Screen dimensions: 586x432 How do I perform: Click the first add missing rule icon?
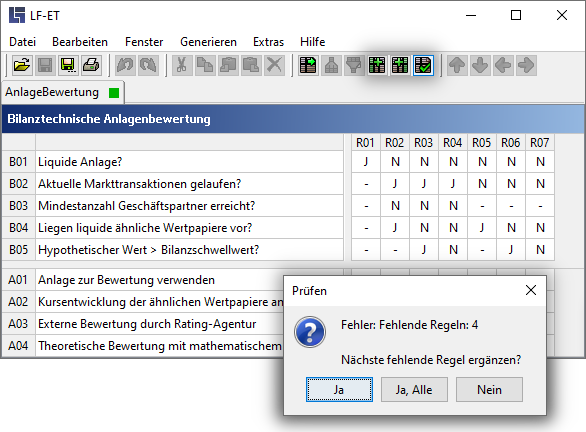377,65
